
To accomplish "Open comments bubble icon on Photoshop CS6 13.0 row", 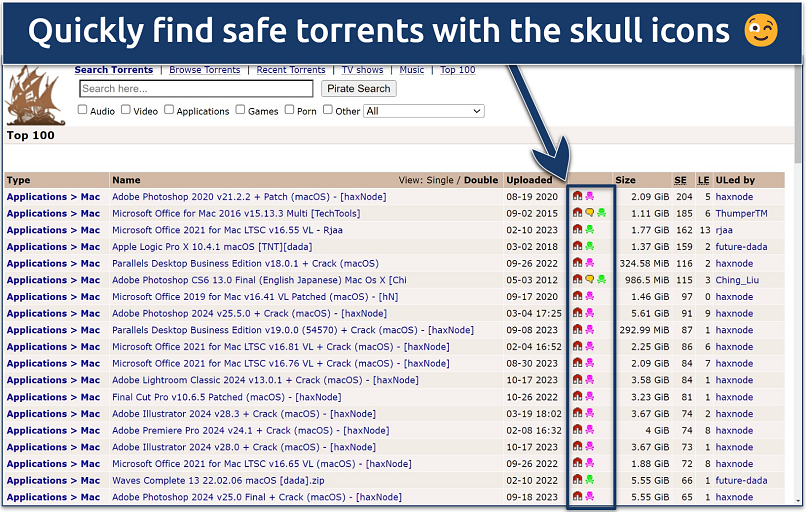I will [x=590, y=279].
